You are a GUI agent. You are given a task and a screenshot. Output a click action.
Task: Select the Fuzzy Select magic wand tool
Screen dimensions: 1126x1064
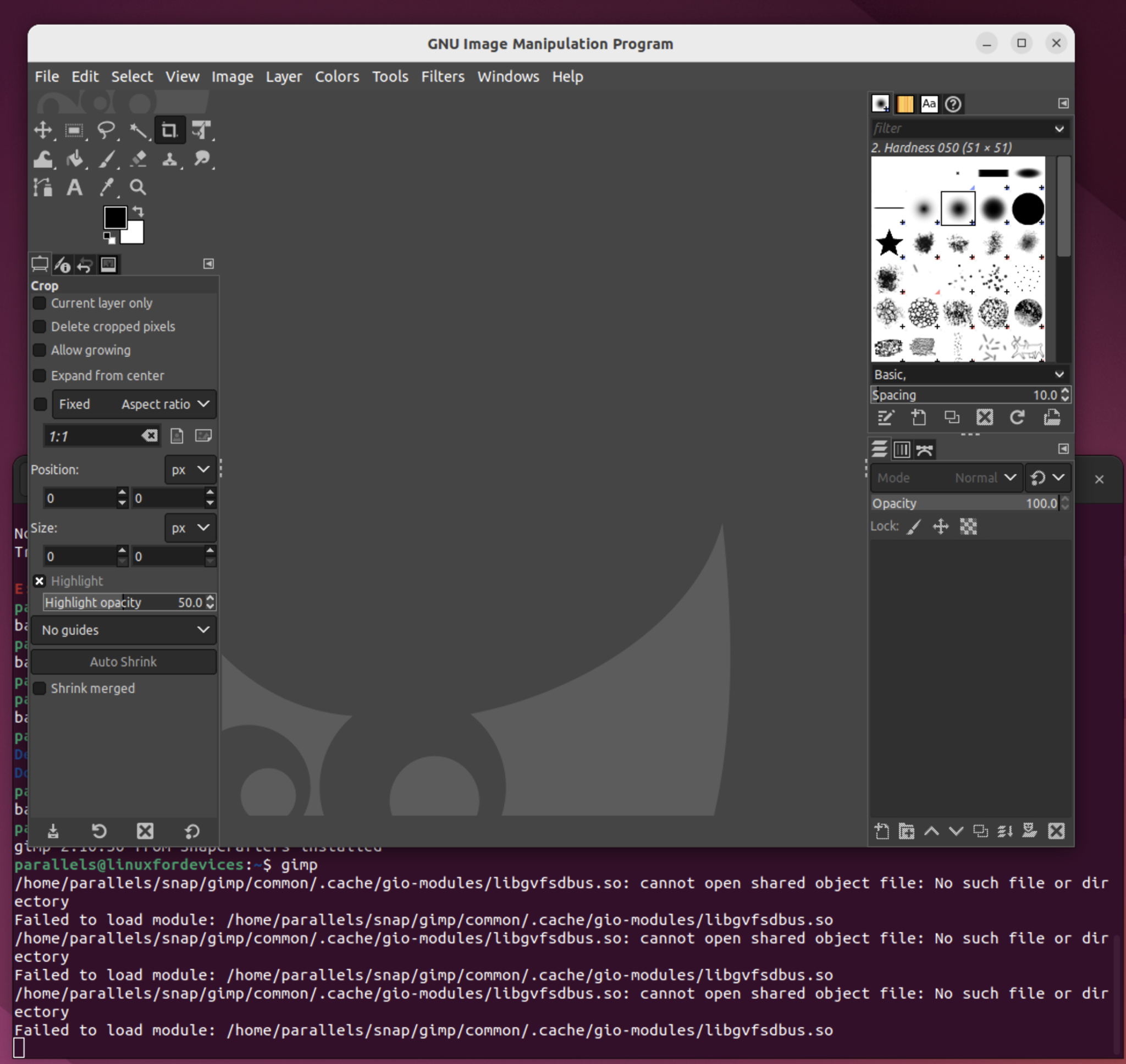(139, 129)
